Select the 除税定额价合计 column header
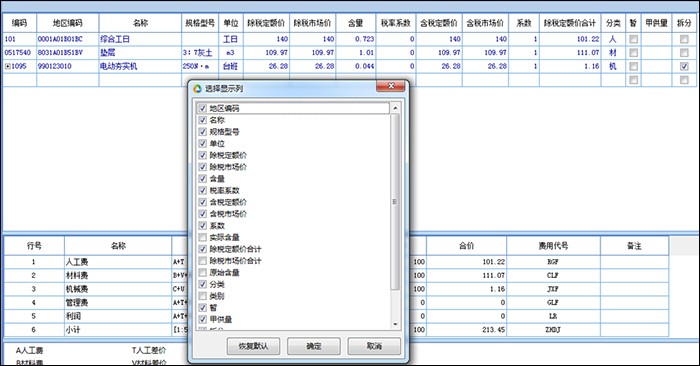Viewport: 700px width, 366px height. point(570,23)
